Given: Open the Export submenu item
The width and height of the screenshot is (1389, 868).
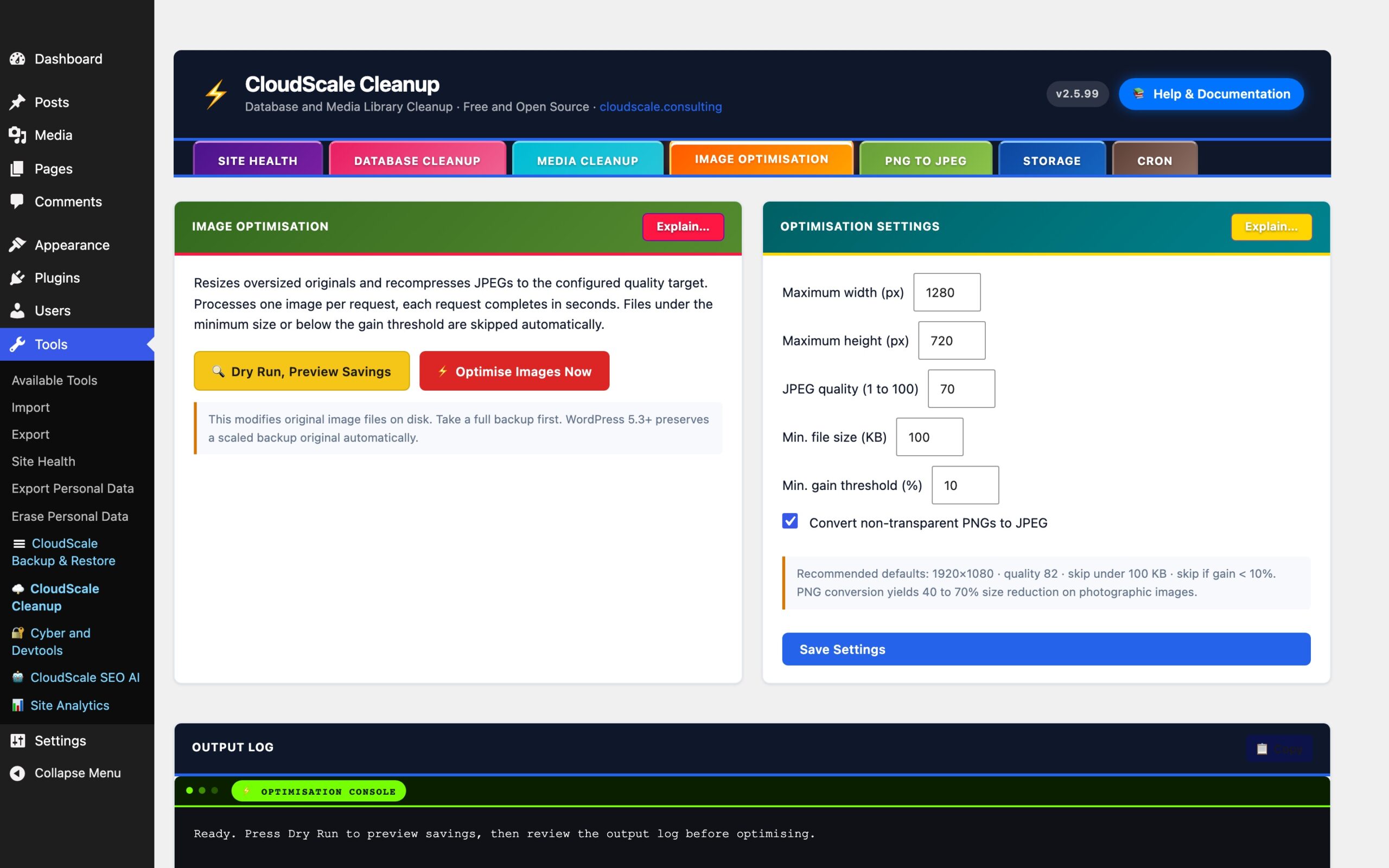Looking at the screenshot, I should pyautogui.click(x=30, y=434).
